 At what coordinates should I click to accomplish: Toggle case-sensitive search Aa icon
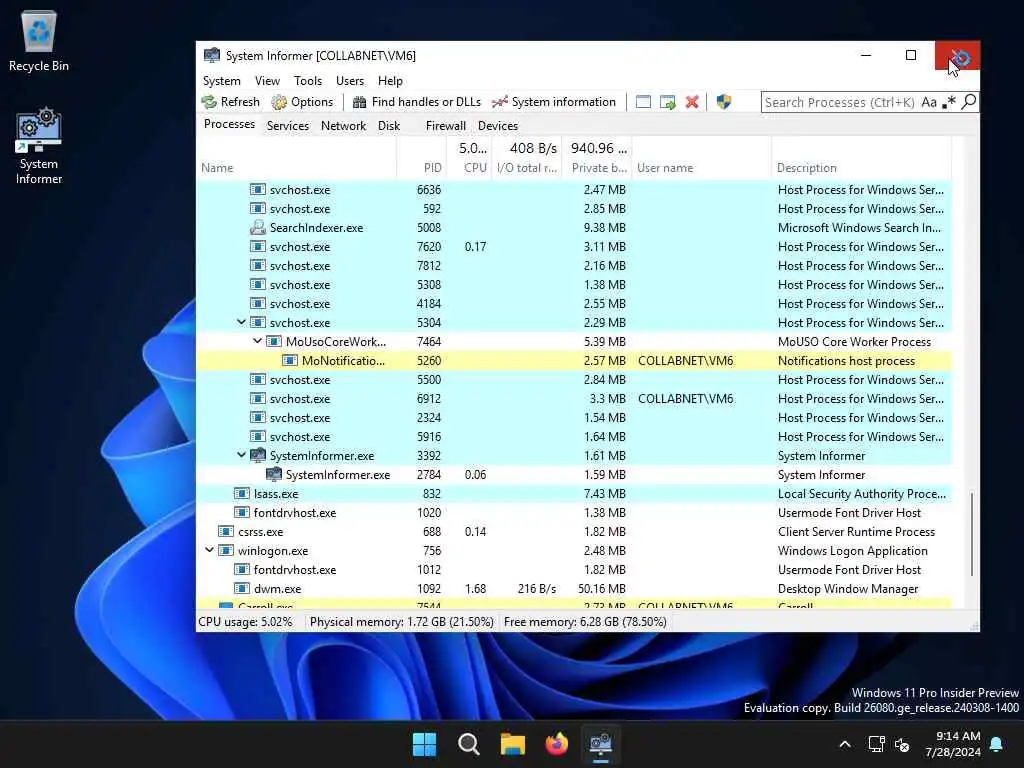click(929, 102)
